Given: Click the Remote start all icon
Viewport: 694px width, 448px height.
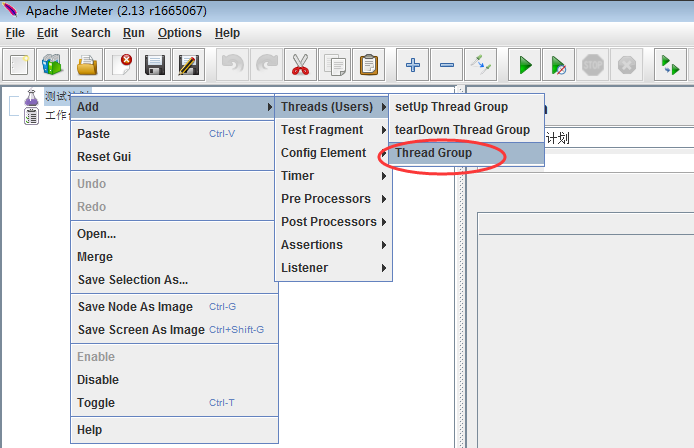Looking at the screenshot, I should (671, 65).
